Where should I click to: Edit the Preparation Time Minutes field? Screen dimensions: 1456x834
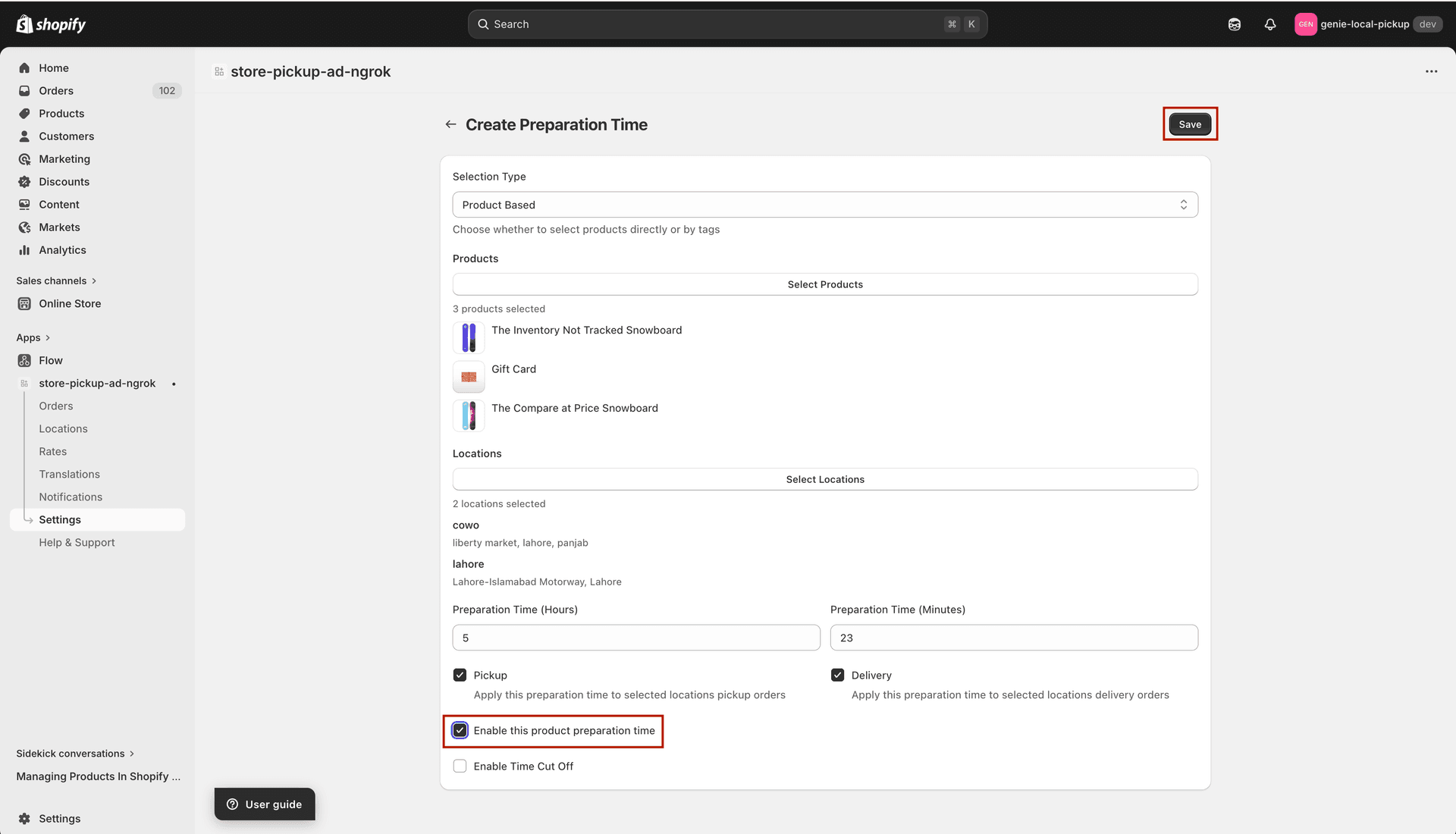[1012, 638]
